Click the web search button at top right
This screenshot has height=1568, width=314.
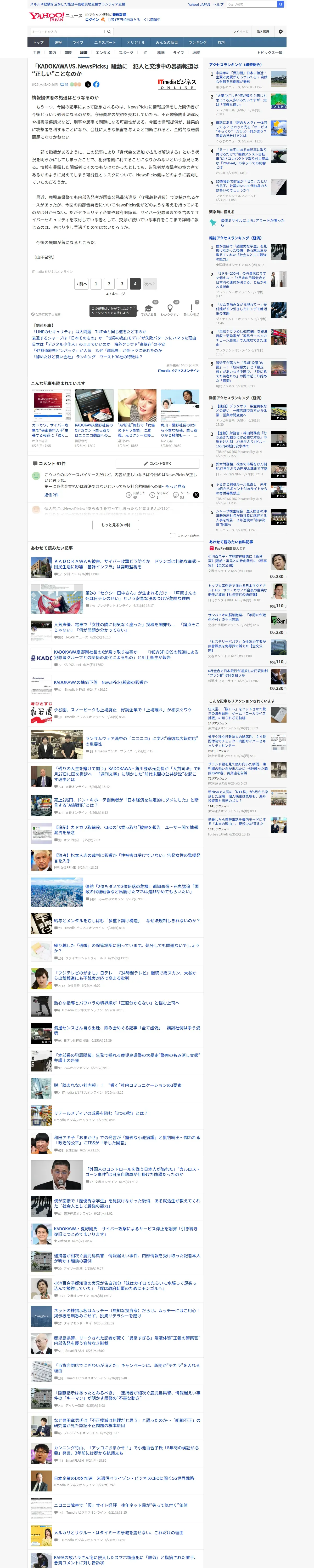[281, 4]
